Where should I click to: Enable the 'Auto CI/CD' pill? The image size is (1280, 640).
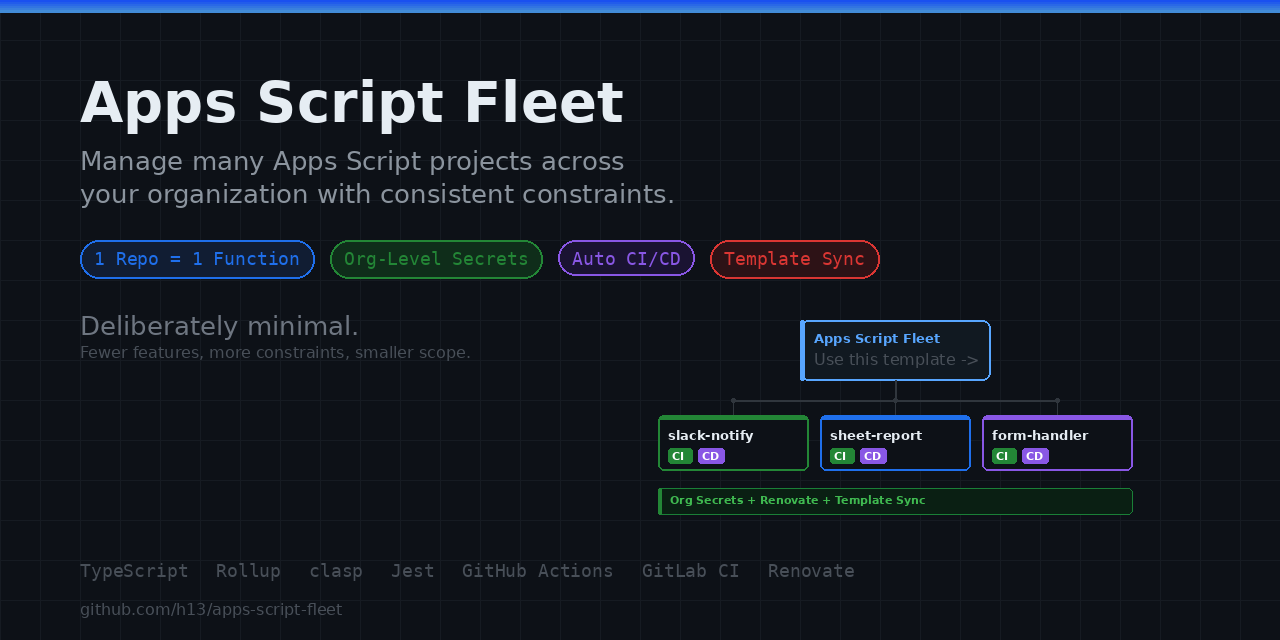point(626,258)
